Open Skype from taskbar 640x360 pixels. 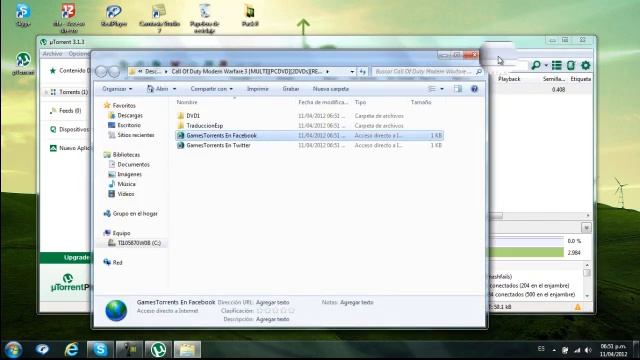(100, 350)
